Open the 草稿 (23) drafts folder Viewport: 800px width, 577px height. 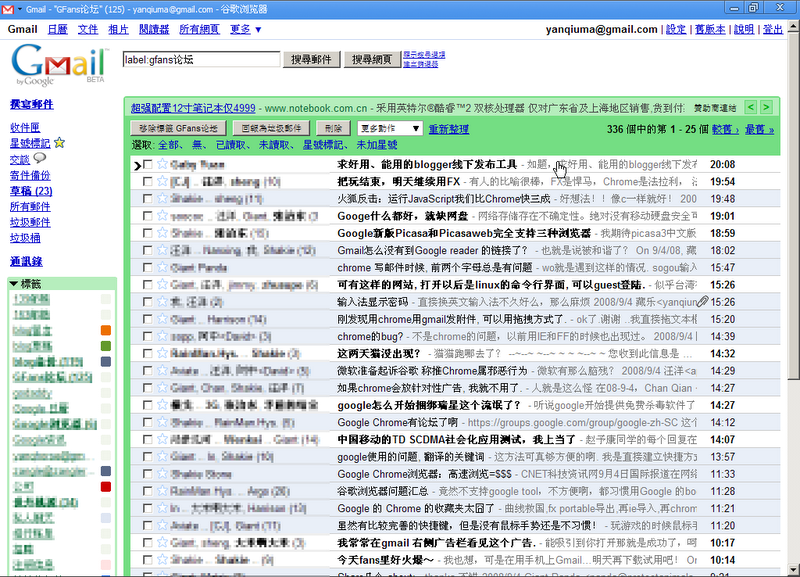[31, 191]
